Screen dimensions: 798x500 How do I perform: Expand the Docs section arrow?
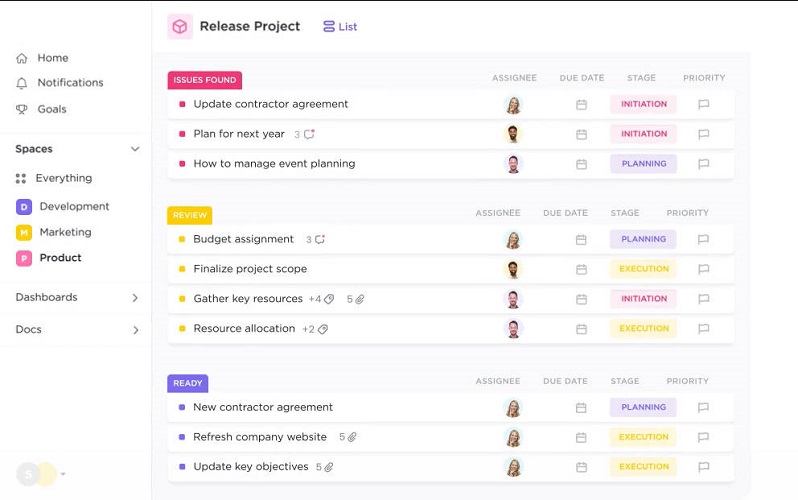[135, 330]
